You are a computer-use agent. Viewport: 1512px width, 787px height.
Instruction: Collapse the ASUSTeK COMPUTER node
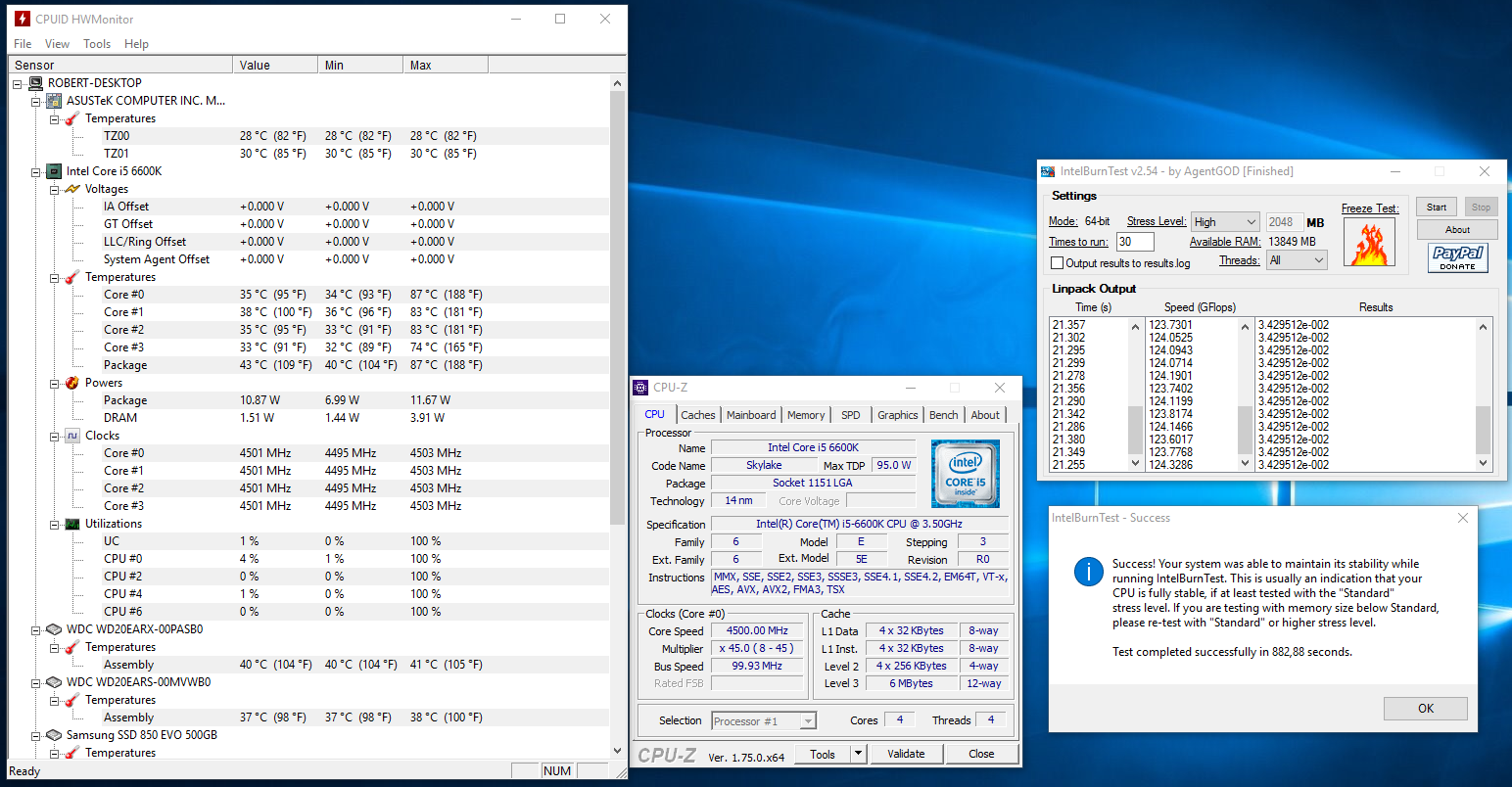pos(35,101)
